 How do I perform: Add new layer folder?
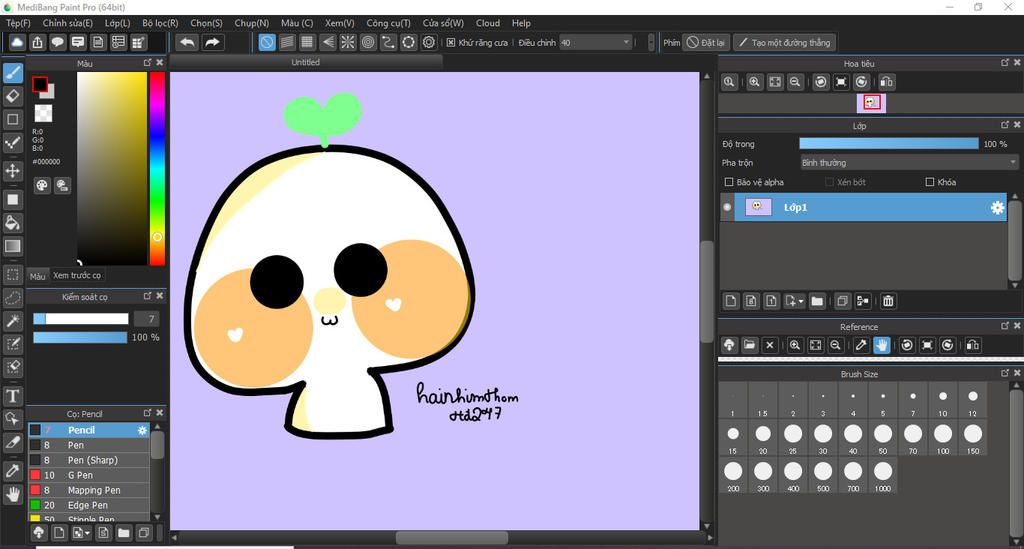coord(817,301)
